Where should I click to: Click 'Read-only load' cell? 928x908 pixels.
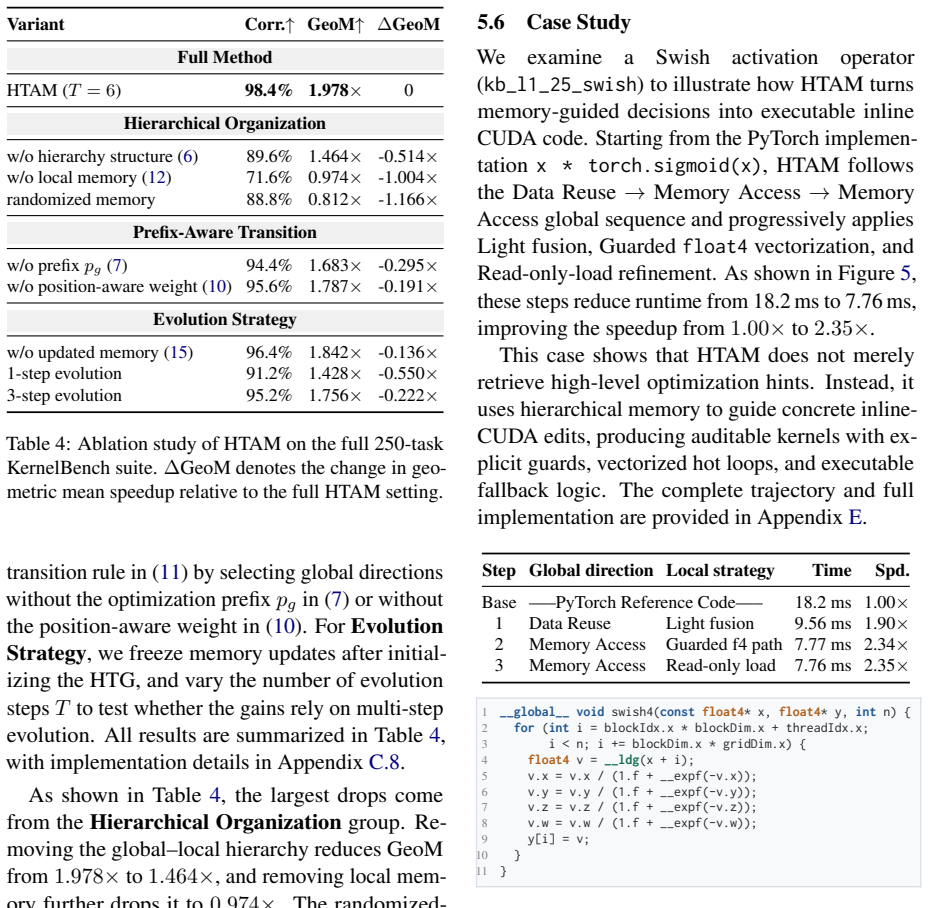point(720,665)
